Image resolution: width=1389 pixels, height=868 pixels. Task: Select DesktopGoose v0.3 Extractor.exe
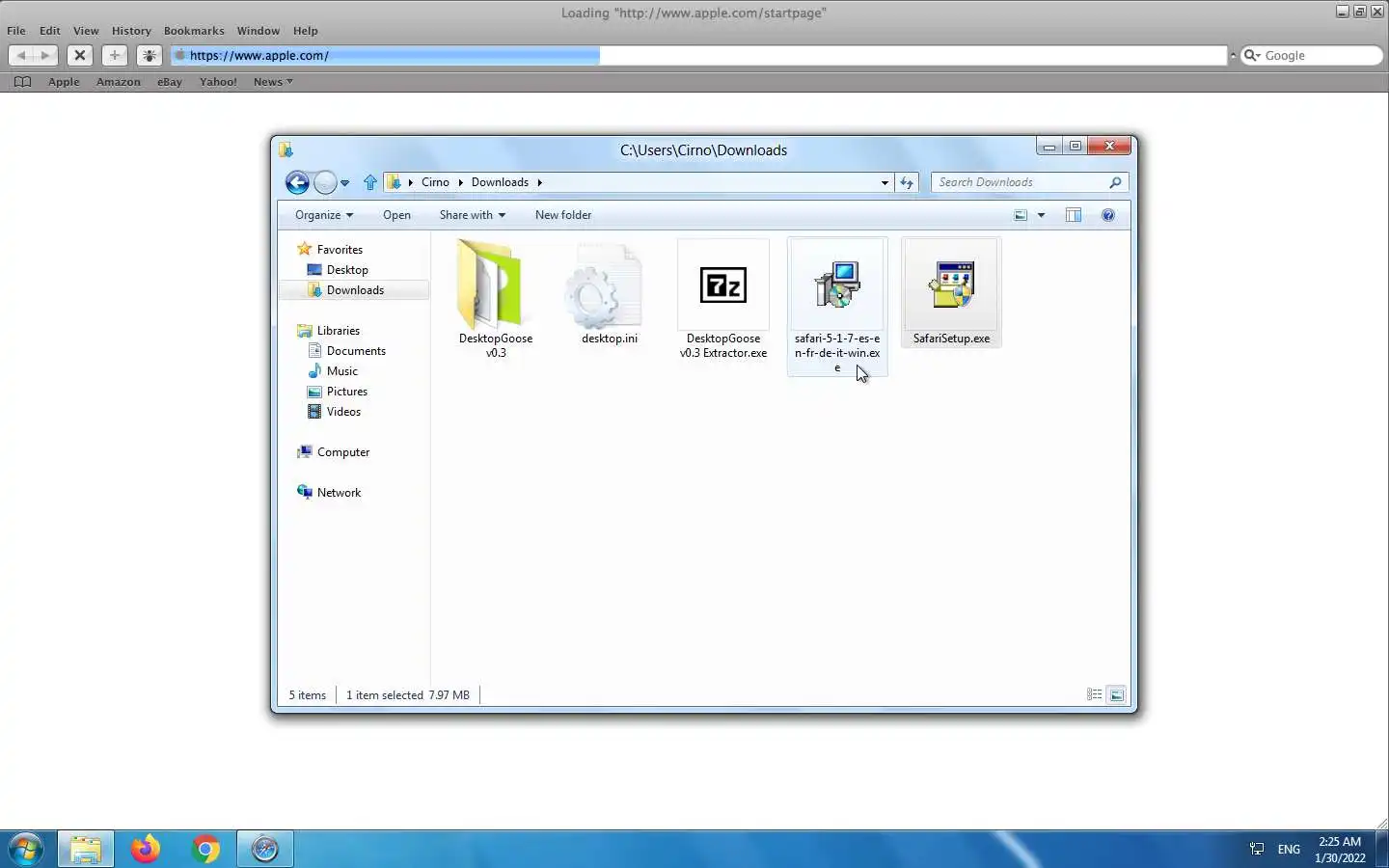click(x=723, y=300)
